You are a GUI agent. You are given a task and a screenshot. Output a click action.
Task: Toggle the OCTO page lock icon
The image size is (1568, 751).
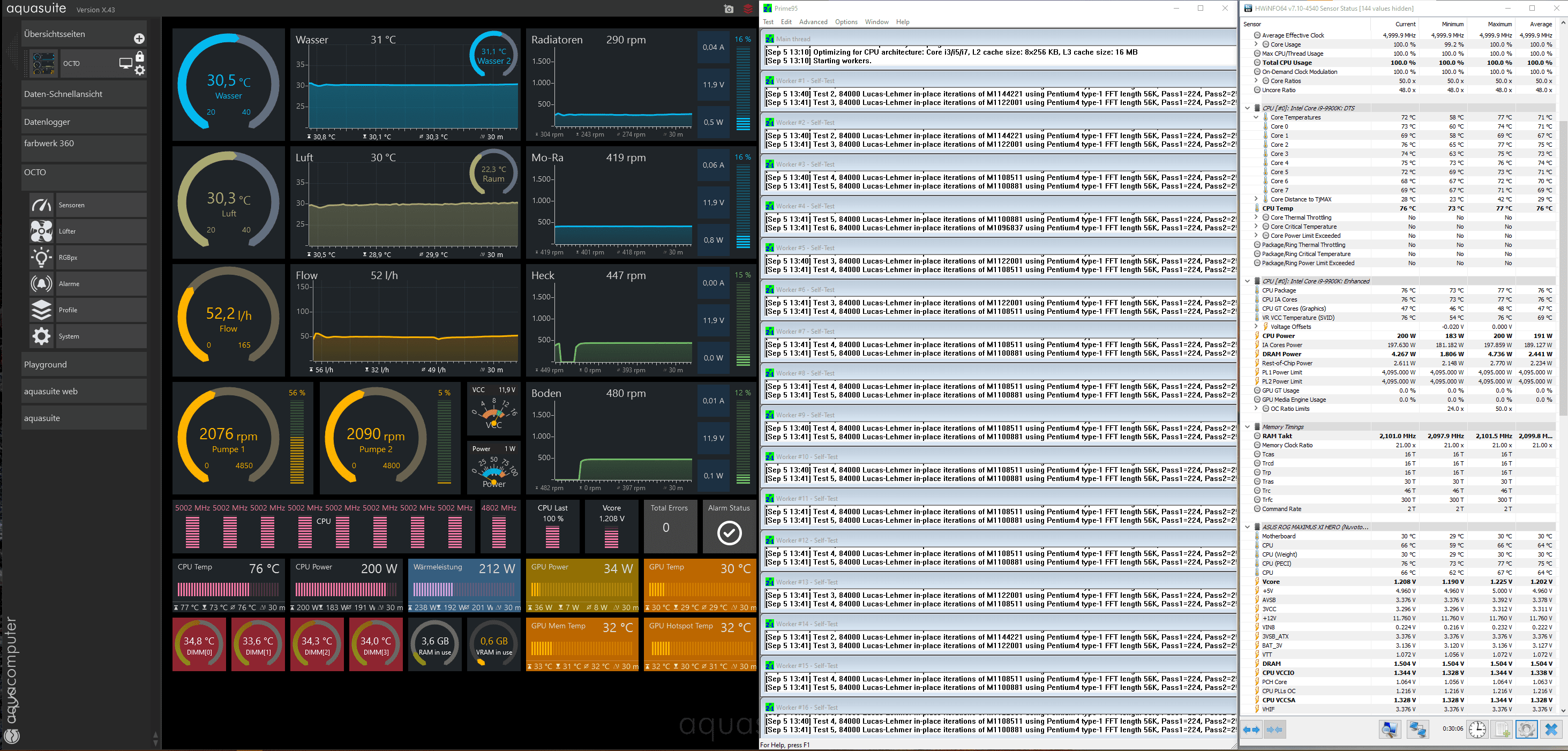click(x=140, y=57)
